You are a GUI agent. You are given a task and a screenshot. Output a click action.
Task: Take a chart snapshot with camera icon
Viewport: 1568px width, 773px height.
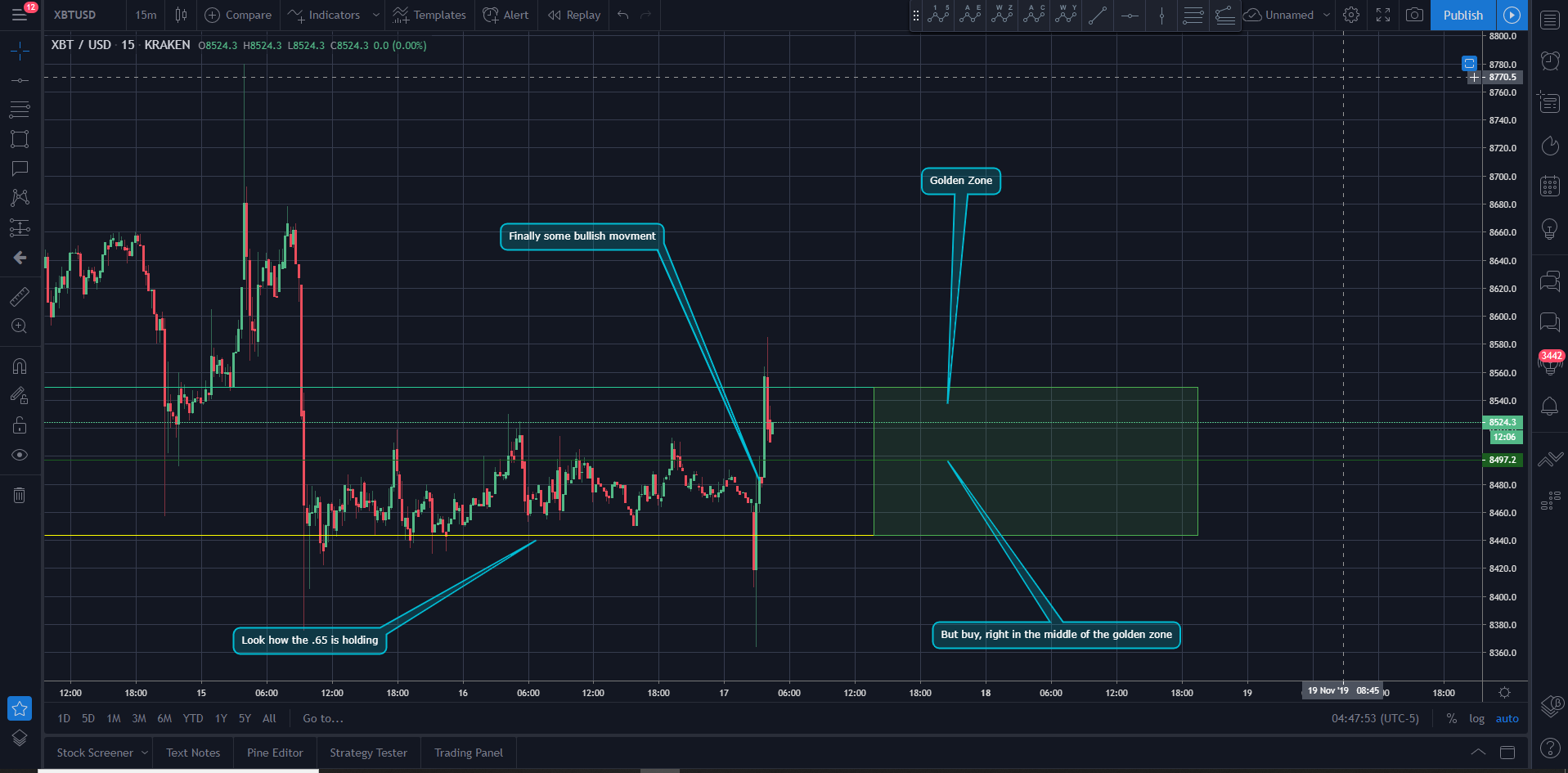click(x=1414, y=15)
